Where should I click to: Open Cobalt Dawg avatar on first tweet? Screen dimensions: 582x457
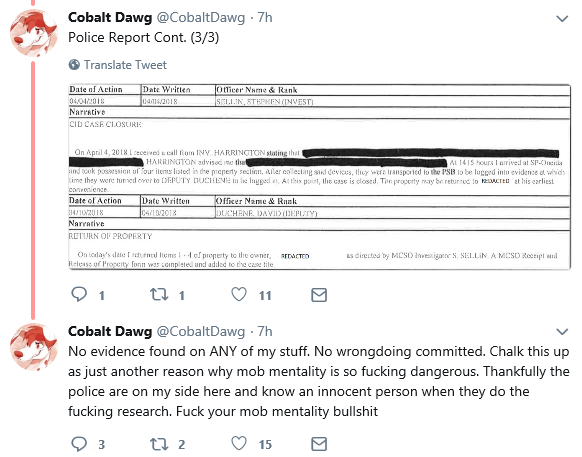tap(33, 33)
